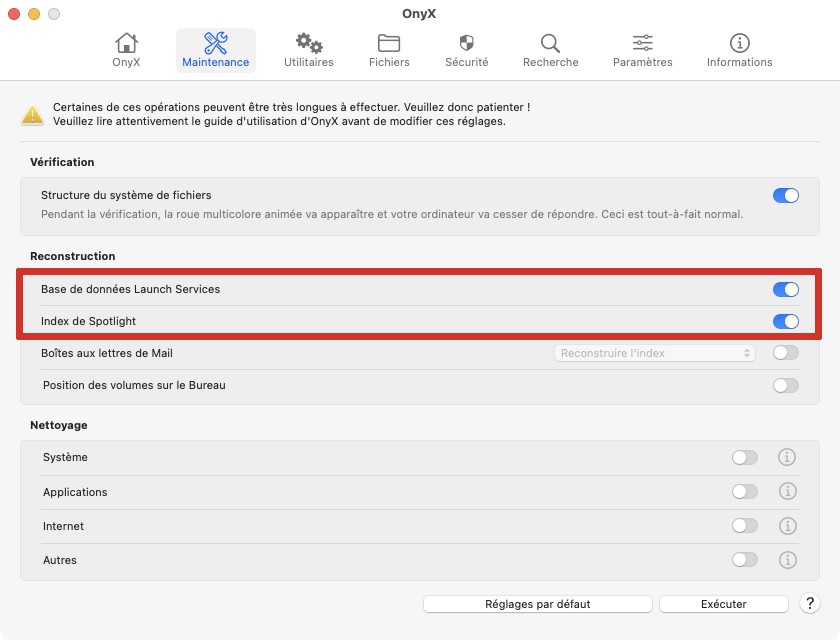
Task: Enable Position des volumes sur le Bureau
Action: click(x=785, y=385)
